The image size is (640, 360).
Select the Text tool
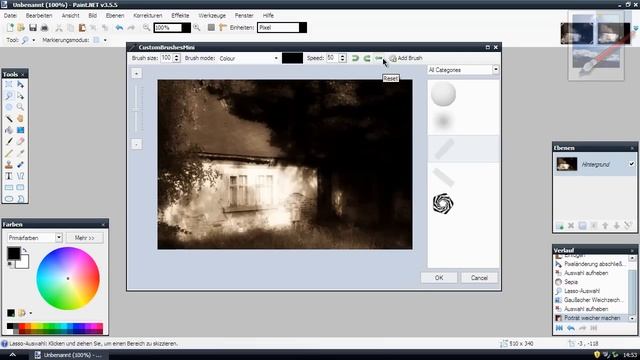click(x=9, y=176)
